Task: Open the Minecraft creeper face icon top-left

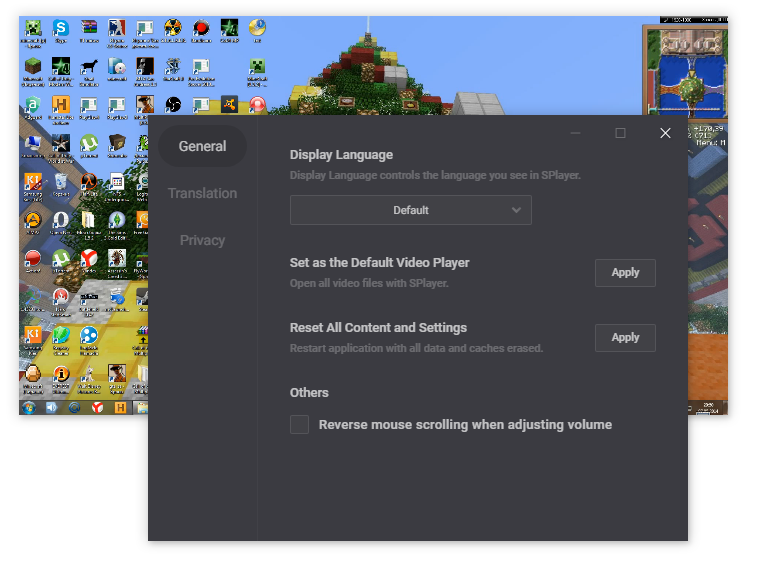Action: pos(33,29)
